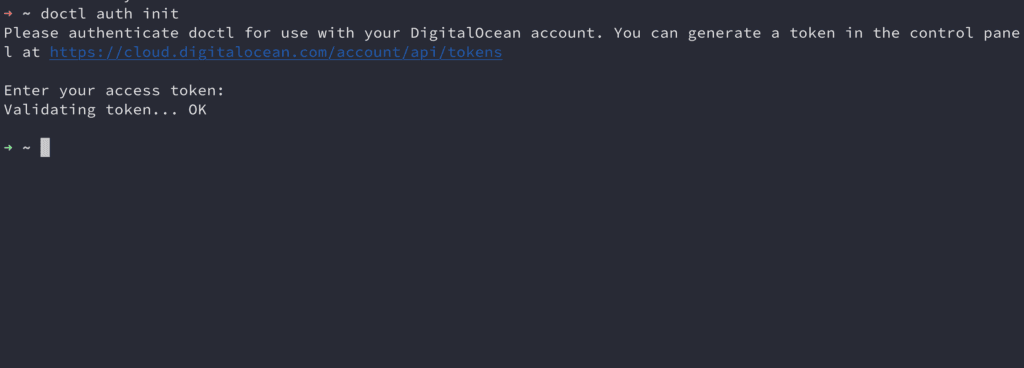
Task: Click the green prompt arrow on last line
Action: 8,148
